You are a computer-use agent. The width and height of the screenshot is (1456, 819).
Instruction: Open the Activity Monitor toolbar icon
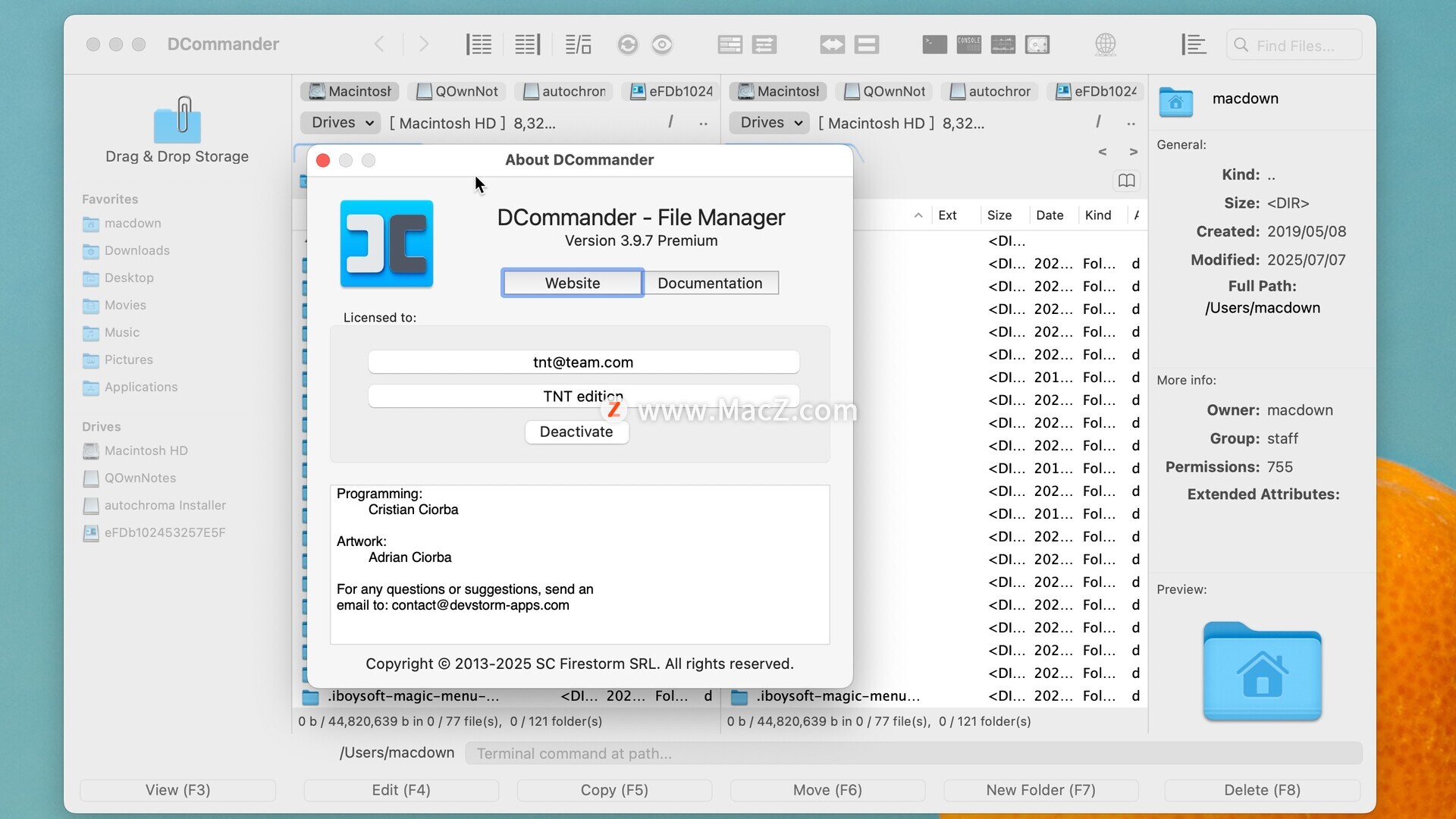click(1003, 45)
